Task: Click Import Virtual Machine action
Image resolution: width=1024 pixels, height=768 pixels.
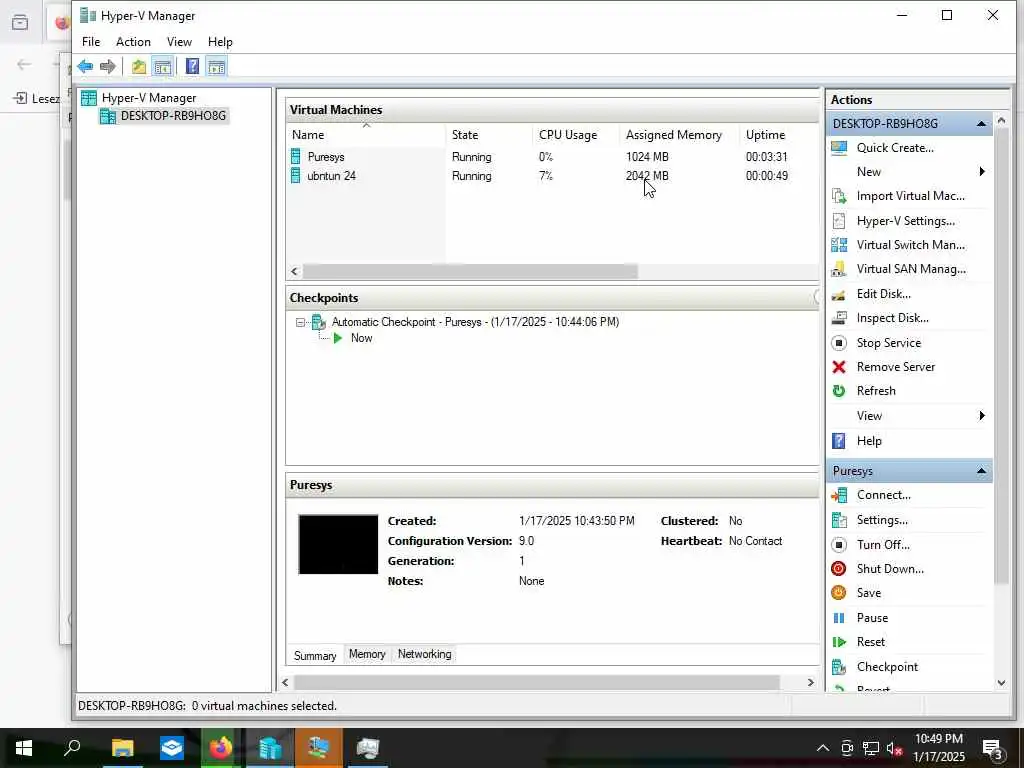Action: (910, 196)
